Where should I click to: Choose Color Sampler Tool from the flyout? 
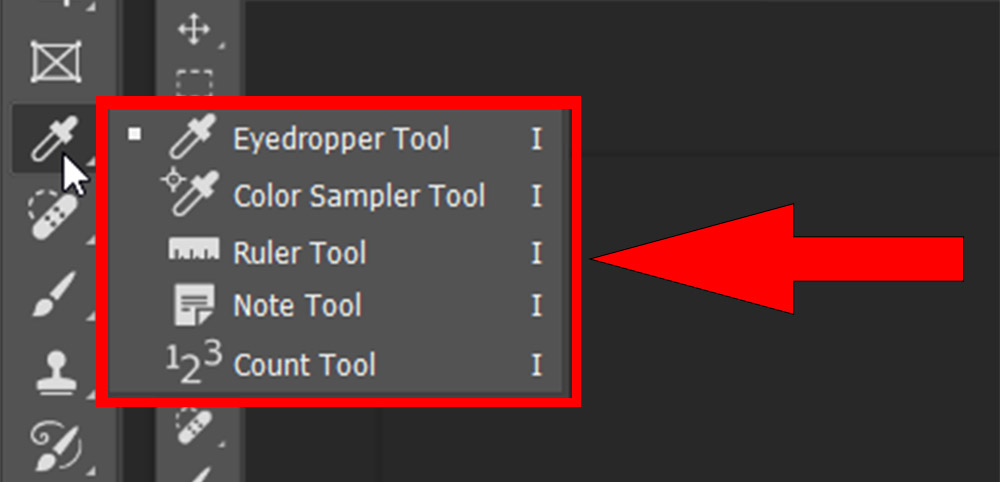point(359,195)
